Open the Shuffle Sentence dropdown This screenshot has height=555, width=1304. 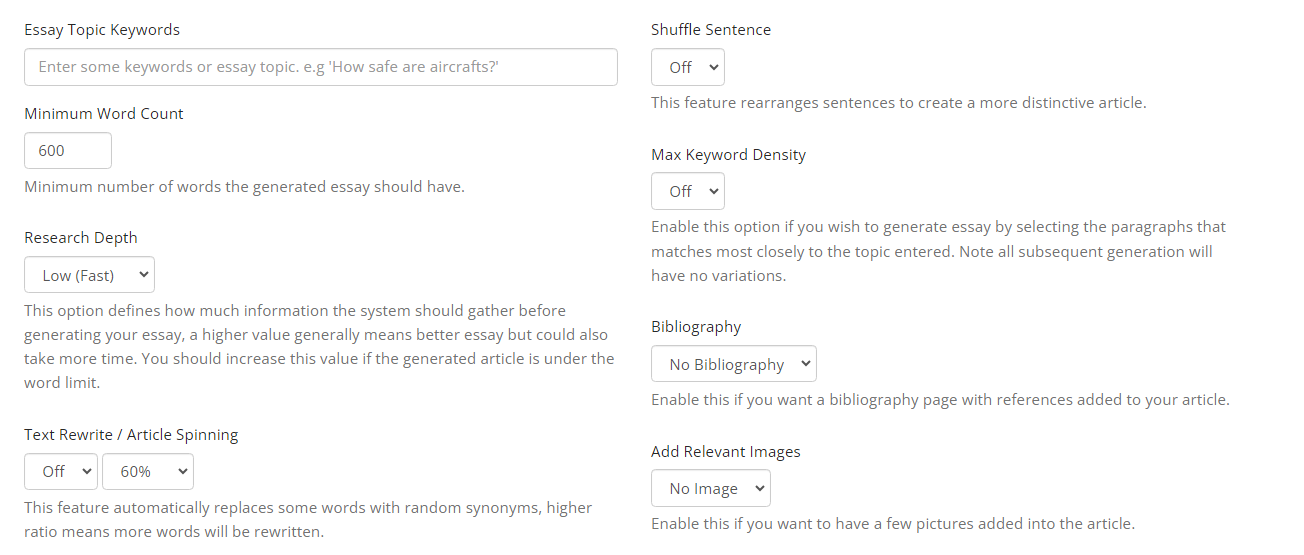pyautogui.click(x=688, y=68)
